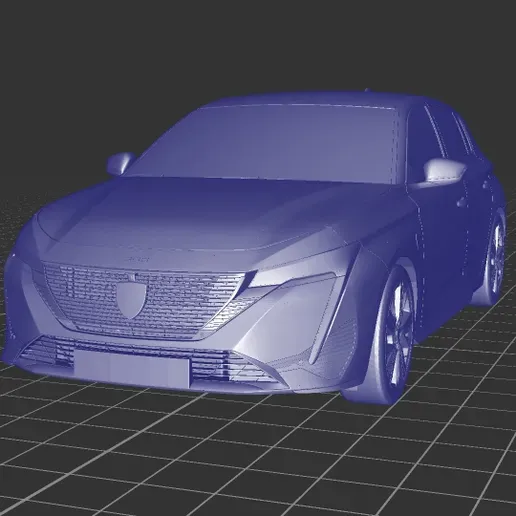This screenshot has width=516, height=516.
Task: Click the small badge lettering above grille
Action: [x=139, y=259]
